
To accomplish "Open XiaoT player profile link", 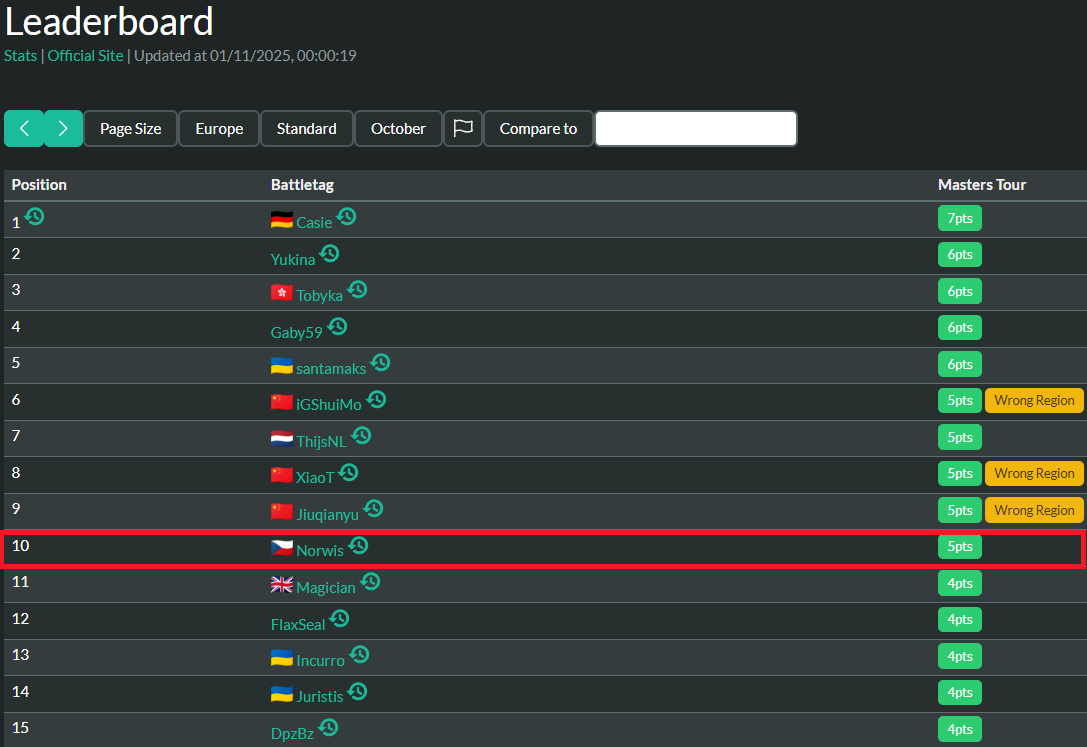I will pyautogui.click(x=315, y=477).
